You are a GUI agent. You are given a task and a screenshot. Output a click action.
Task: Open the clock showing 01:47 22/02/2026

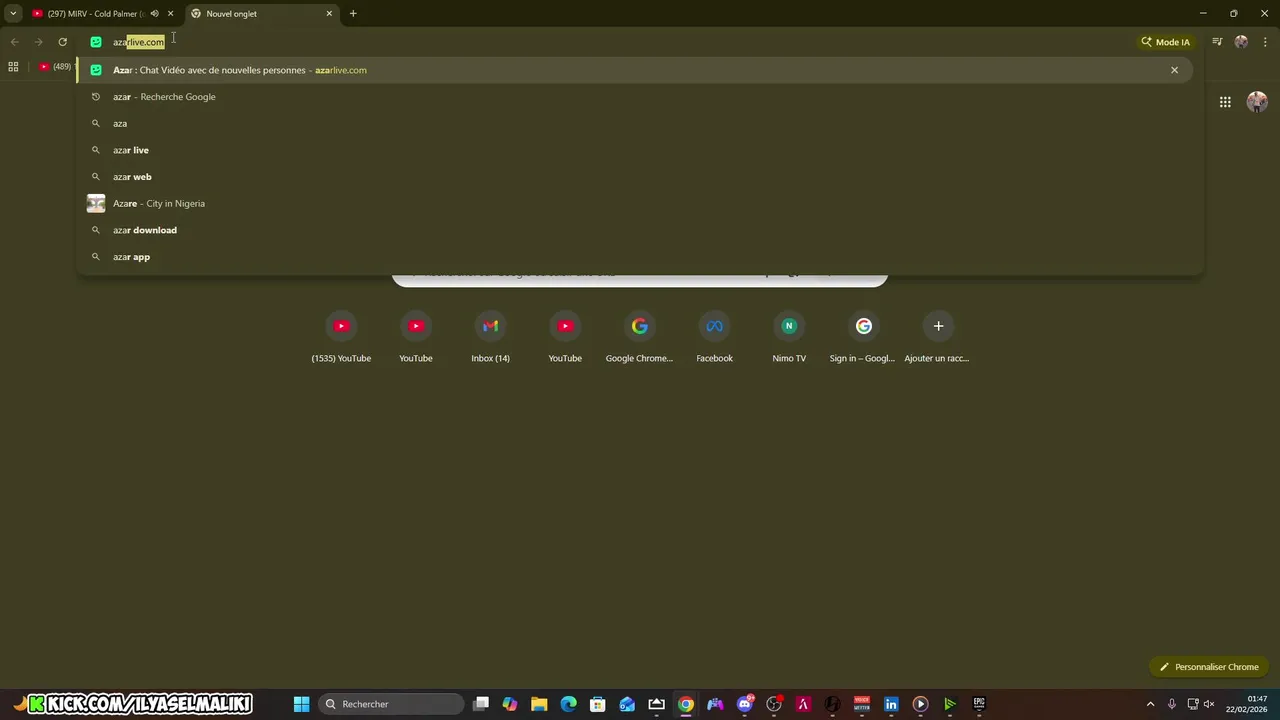tap(1247, 704)
